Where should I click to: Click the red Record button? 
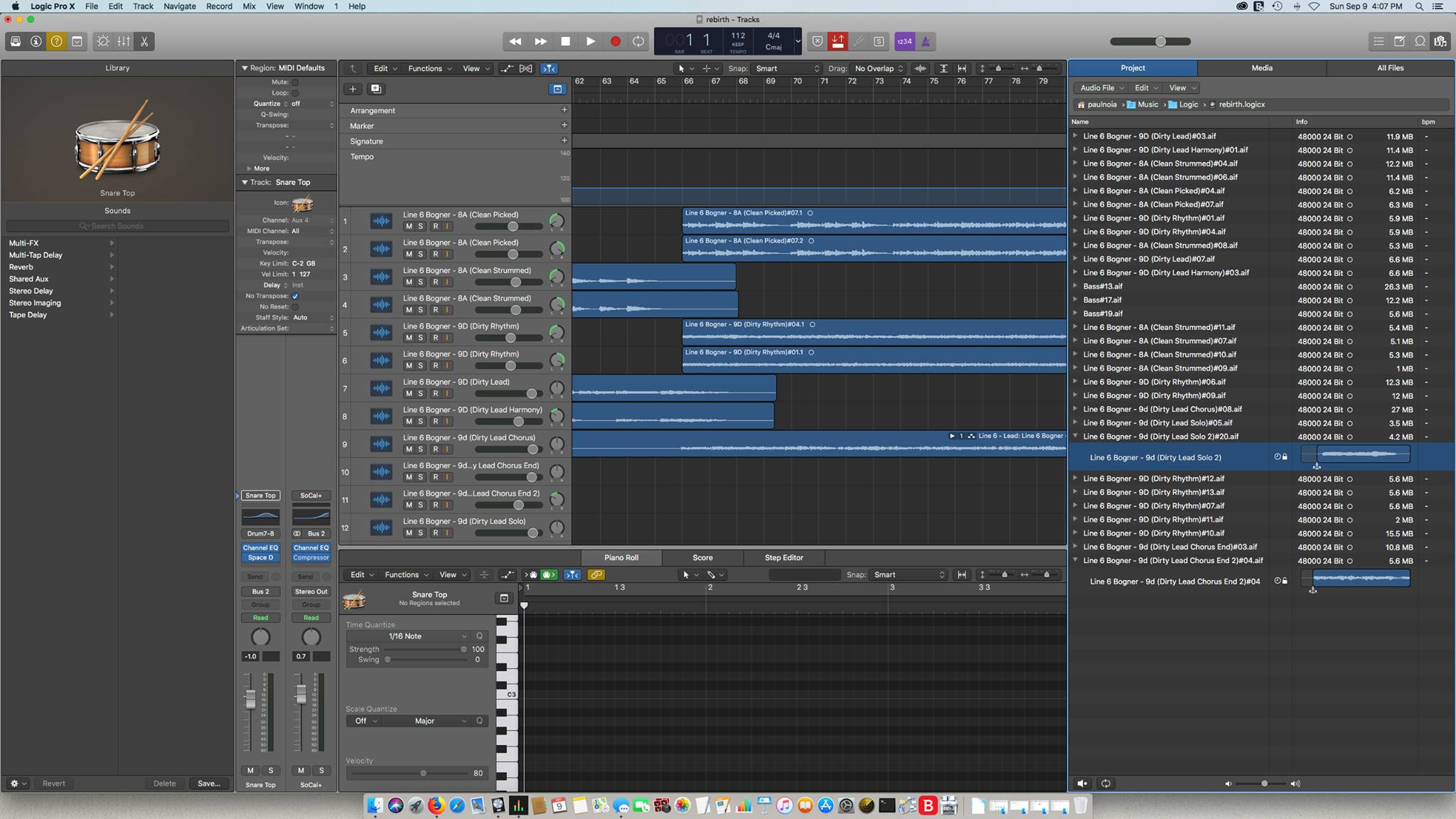[x=615, y=41]
